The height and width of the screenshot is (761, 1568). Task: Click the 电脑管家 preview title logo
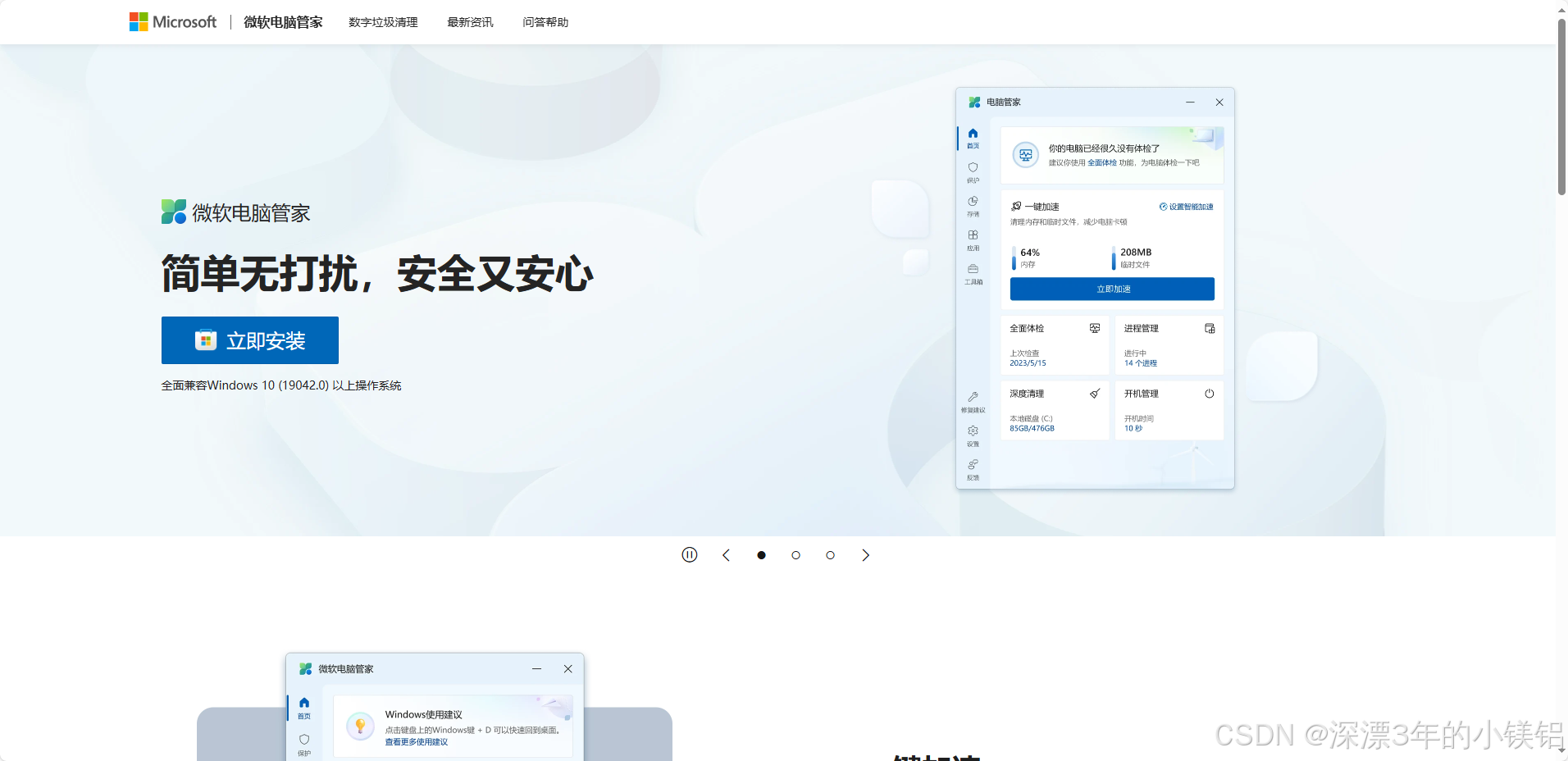pos(974,103)
